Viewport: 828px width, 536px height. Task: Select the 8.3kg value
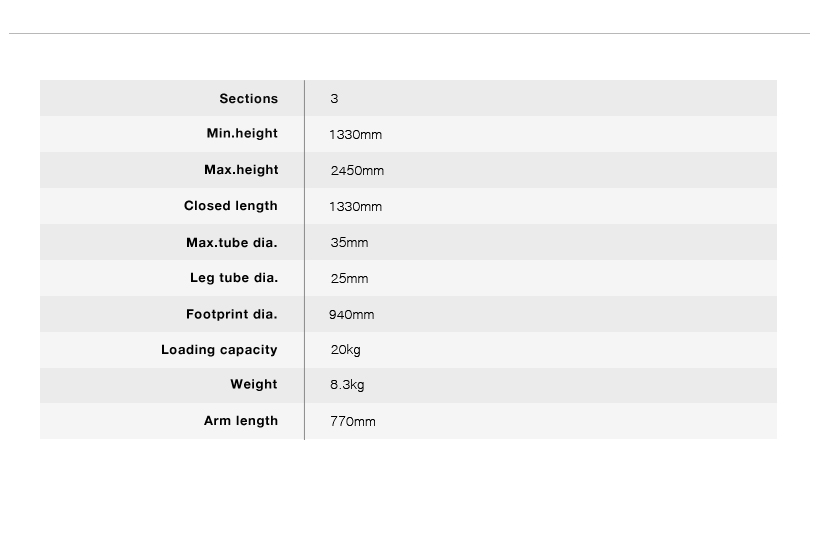point(347,385)
